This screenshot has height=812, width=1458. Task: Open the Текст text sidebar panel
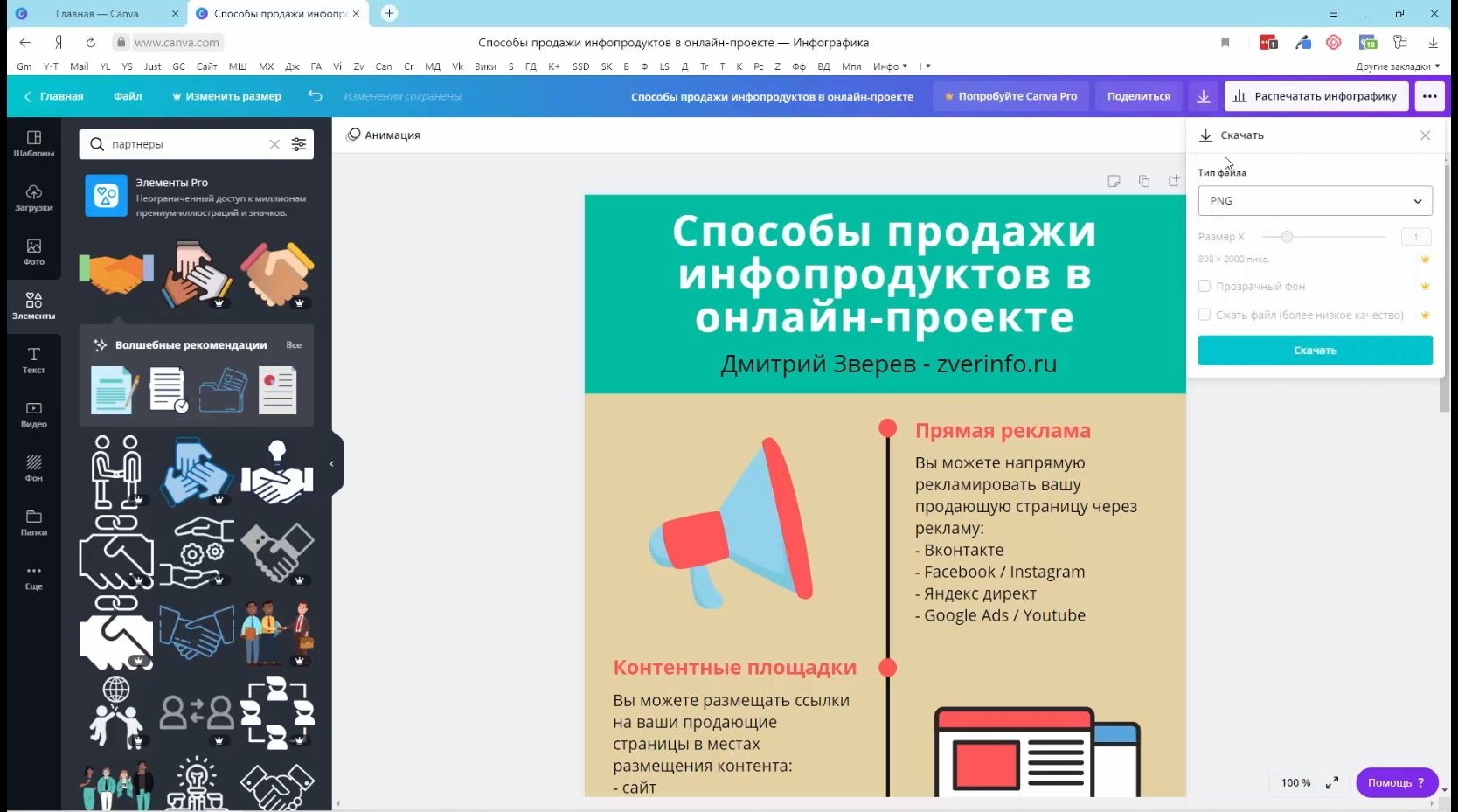pos(34,360)
